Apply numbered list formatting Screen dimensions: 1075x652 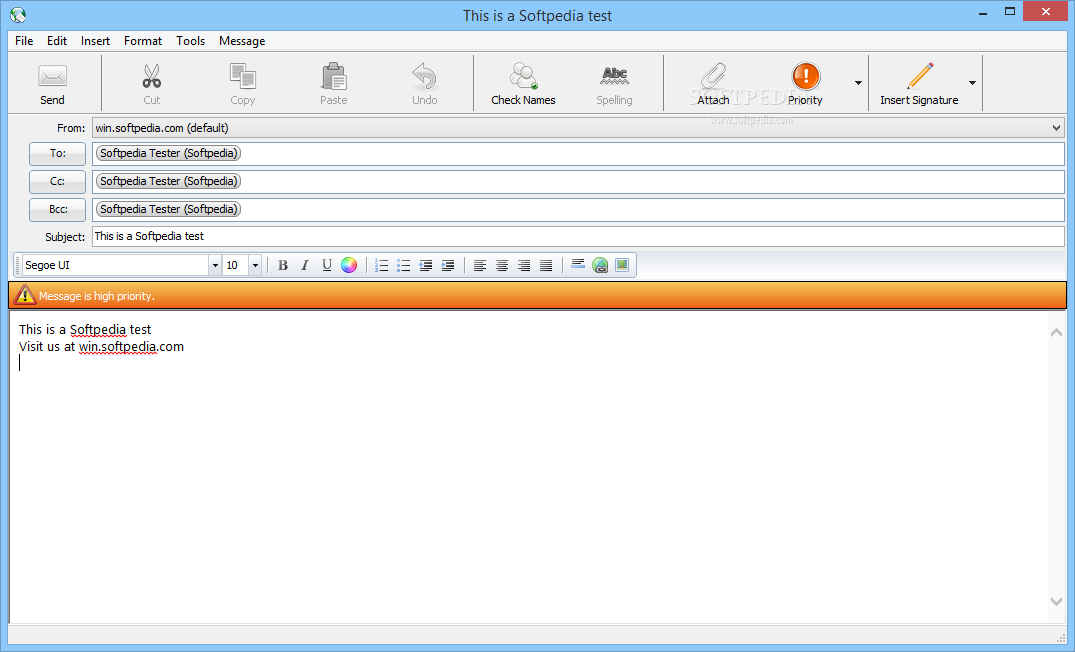tap(382, 265)
